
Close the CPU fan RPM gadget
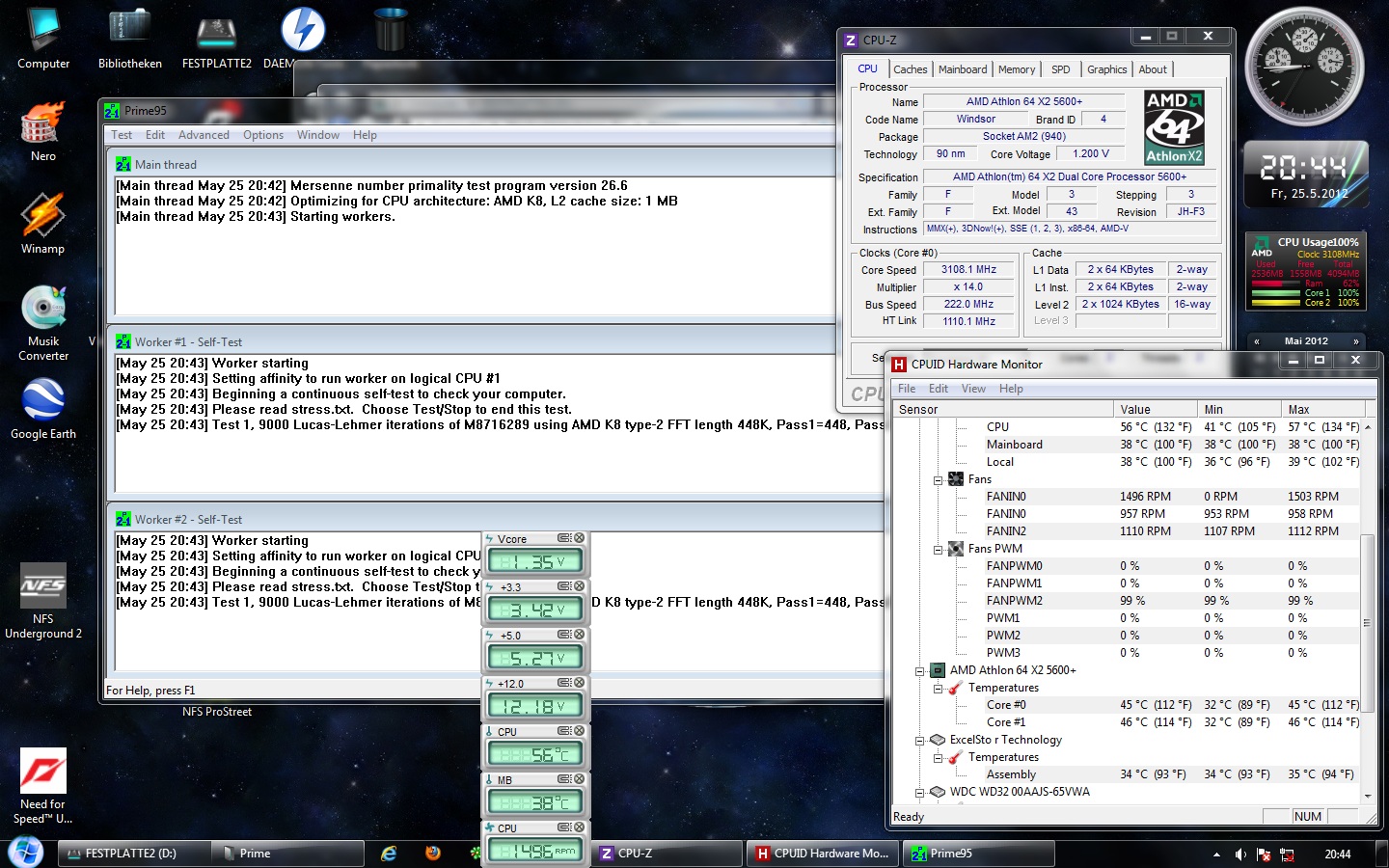579,827
